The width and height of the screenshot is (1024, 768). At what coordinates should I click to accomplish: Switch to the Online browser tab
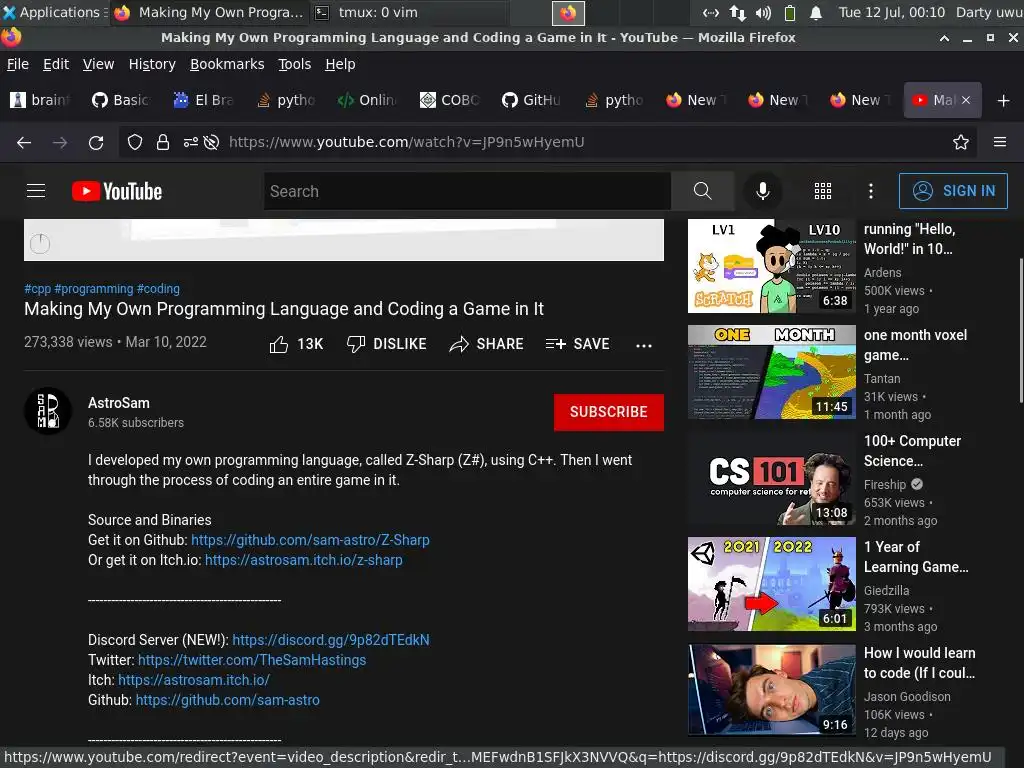click(368, 100)
